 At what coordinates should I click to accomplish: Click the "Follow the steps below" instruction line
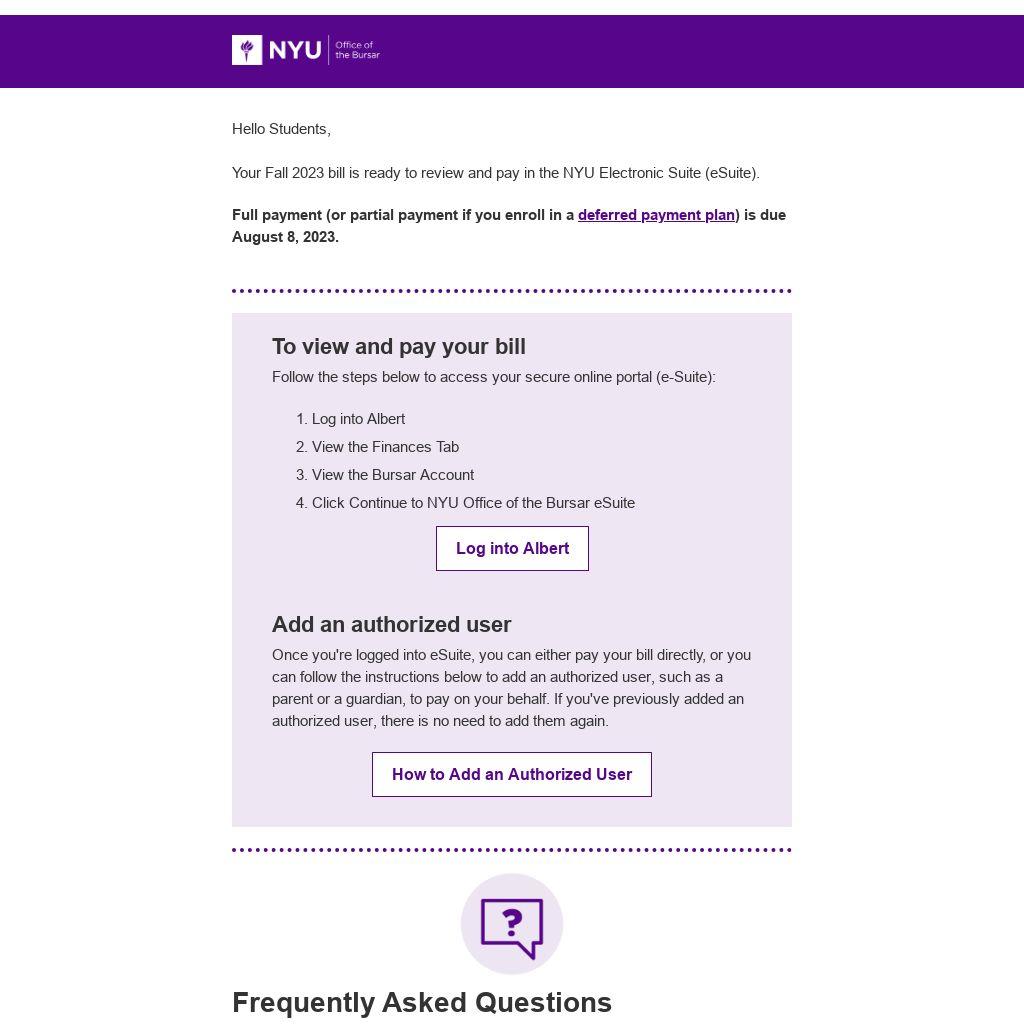click(494, 377)
